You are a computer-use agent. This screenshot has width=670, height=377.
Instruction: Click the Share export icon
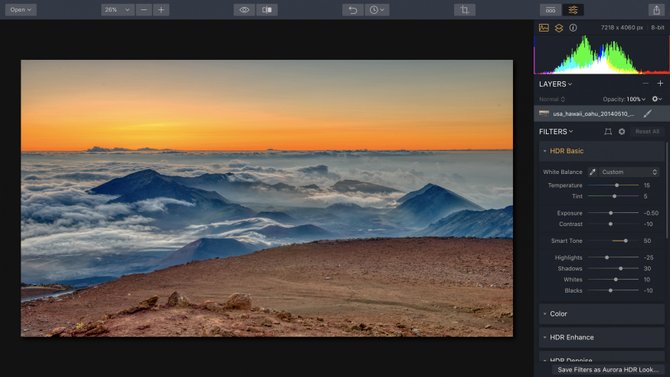pyautogui.click(x=656, y=10)
